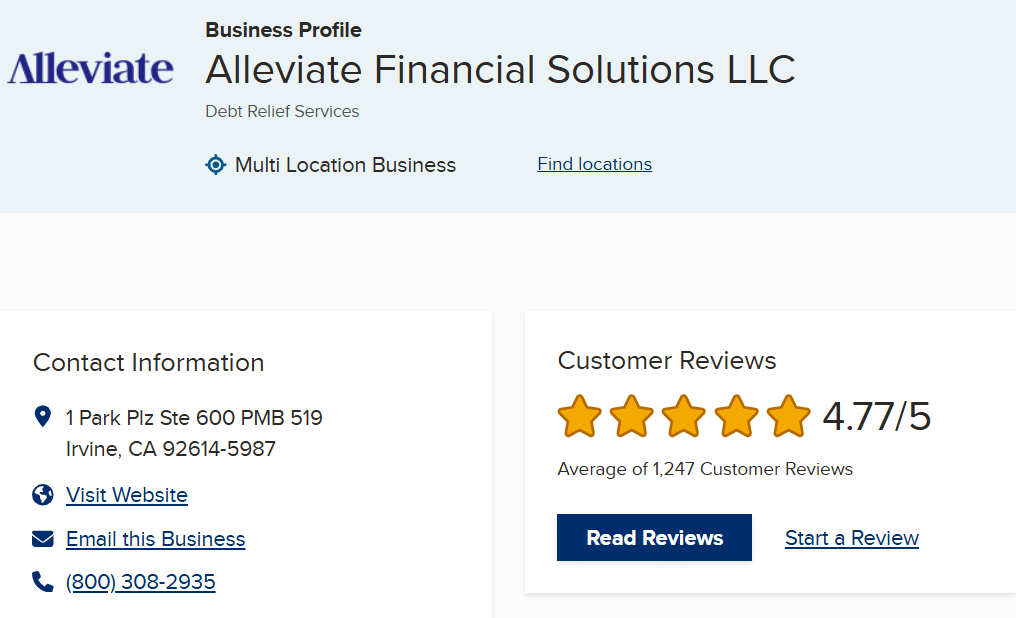Image resolution: width=1016 pixels, height=618 pixels.
Task: Call the business by clicking (800) 308-2935
Action: click(140, 581)
